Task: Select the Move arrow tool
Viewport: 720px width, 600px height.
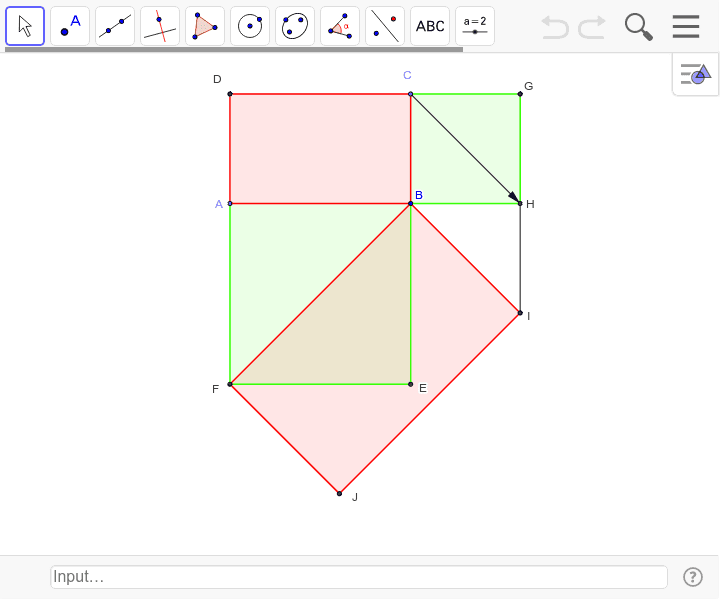Action: point(25,26)
